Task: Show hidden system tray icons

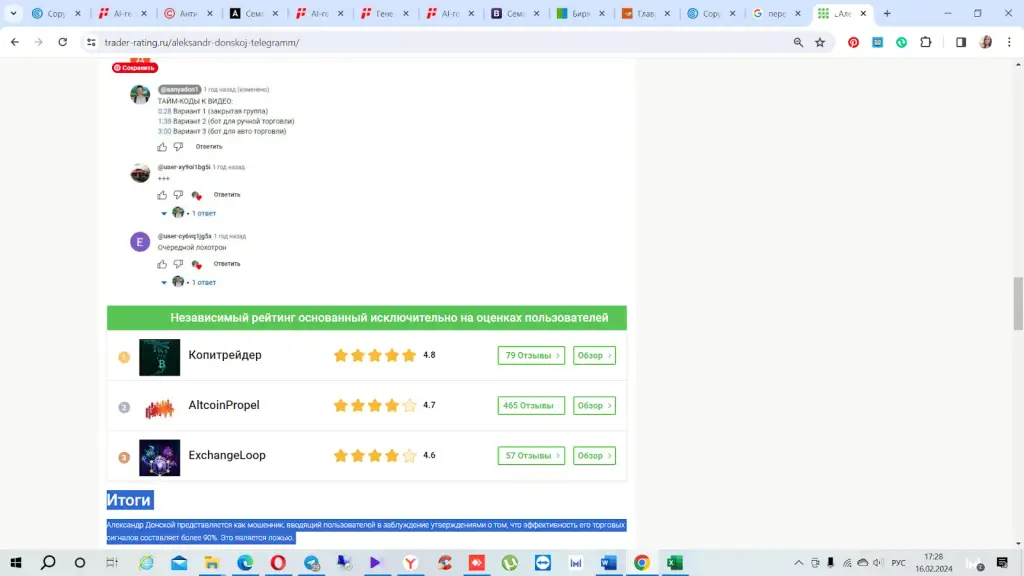Action: (x=799, y=562)
